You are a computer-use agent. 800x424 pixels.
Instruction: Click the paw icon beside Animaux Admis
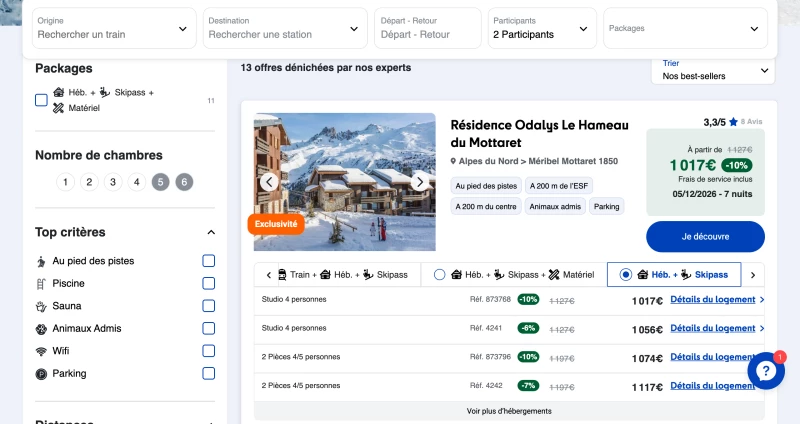pos(41,329)
